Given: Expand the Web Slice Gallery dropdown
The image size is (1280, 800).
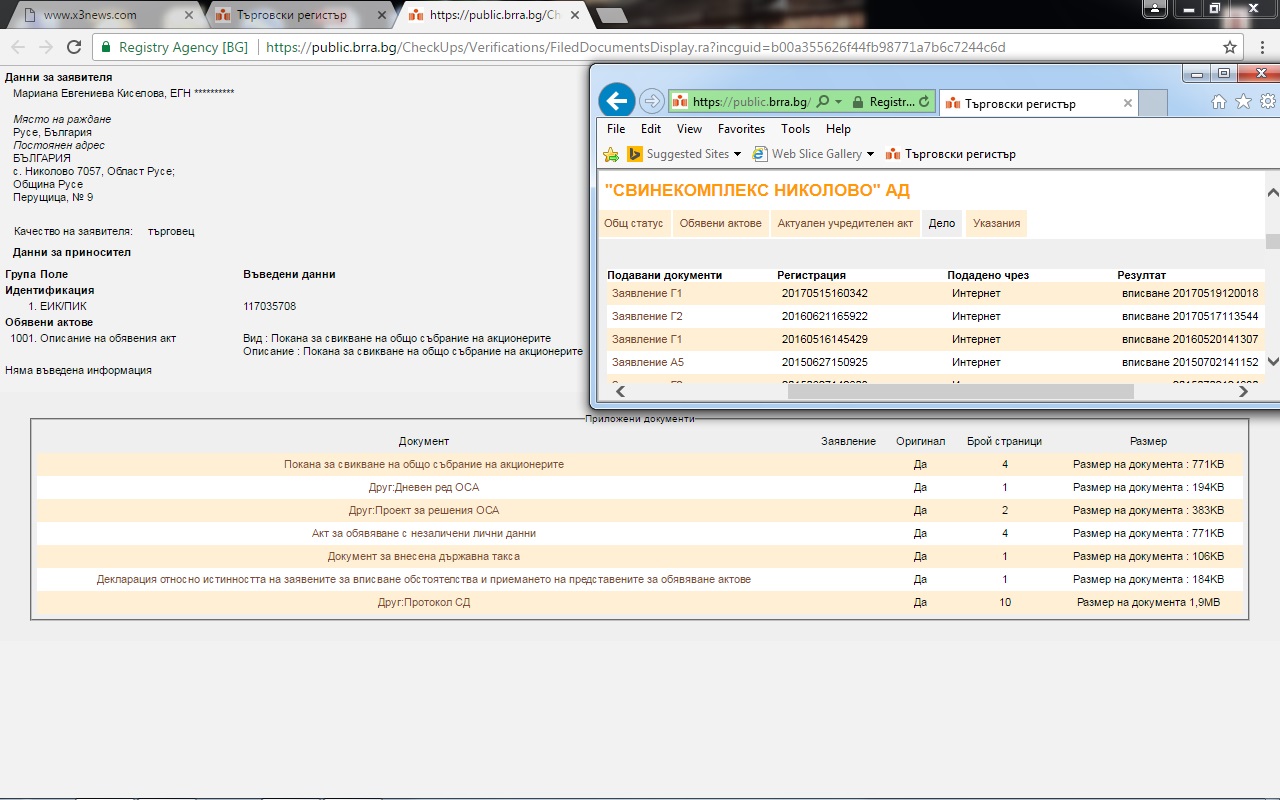Looking at the screenshot, I should pos(870,154).
